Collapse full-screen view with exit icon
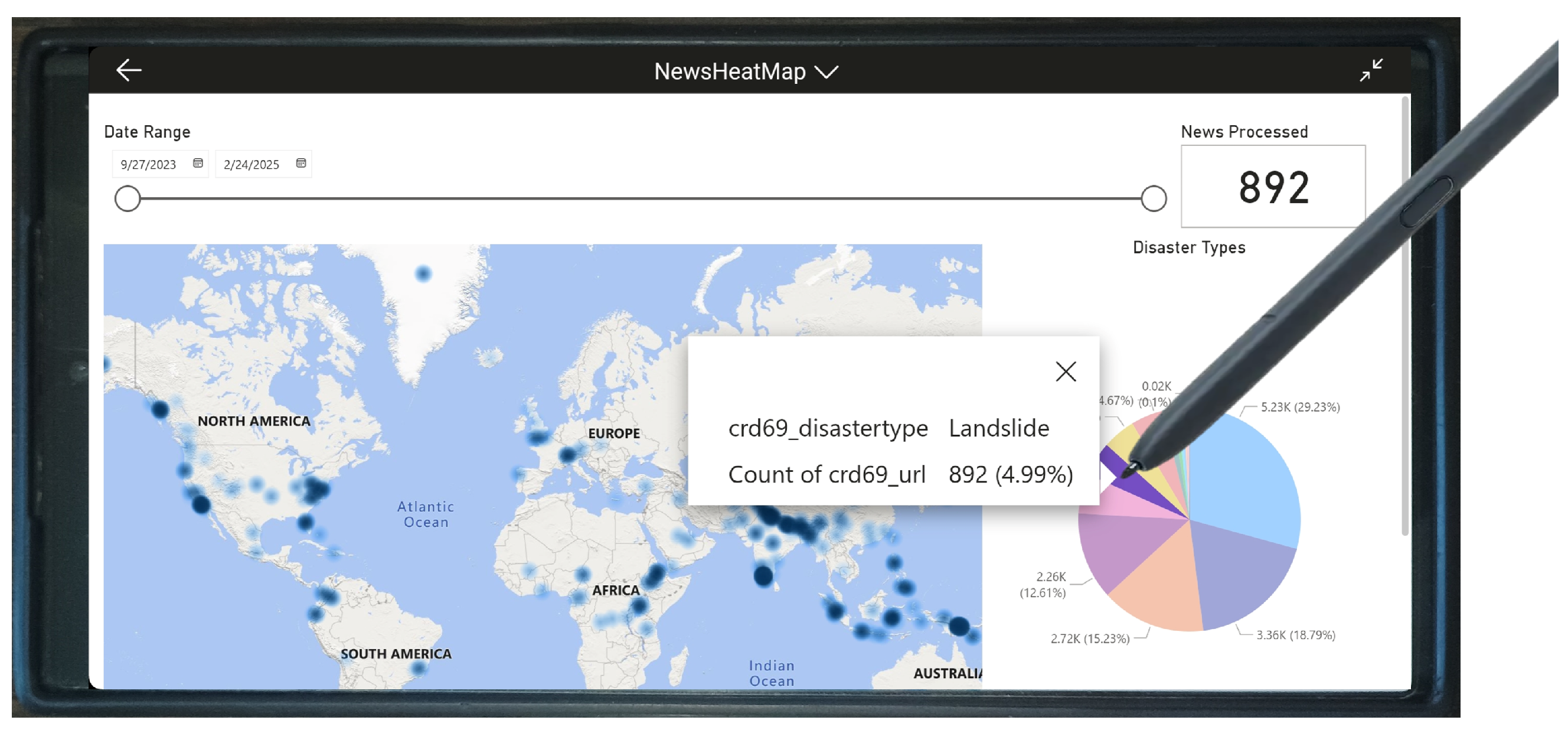 pos(1371,71)
